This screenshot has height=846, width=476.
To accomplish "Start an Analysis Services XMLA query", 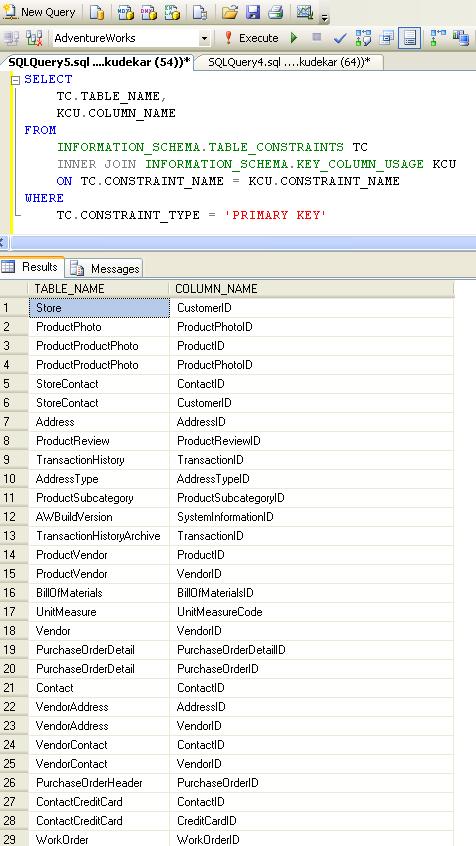I will [173, 12].
